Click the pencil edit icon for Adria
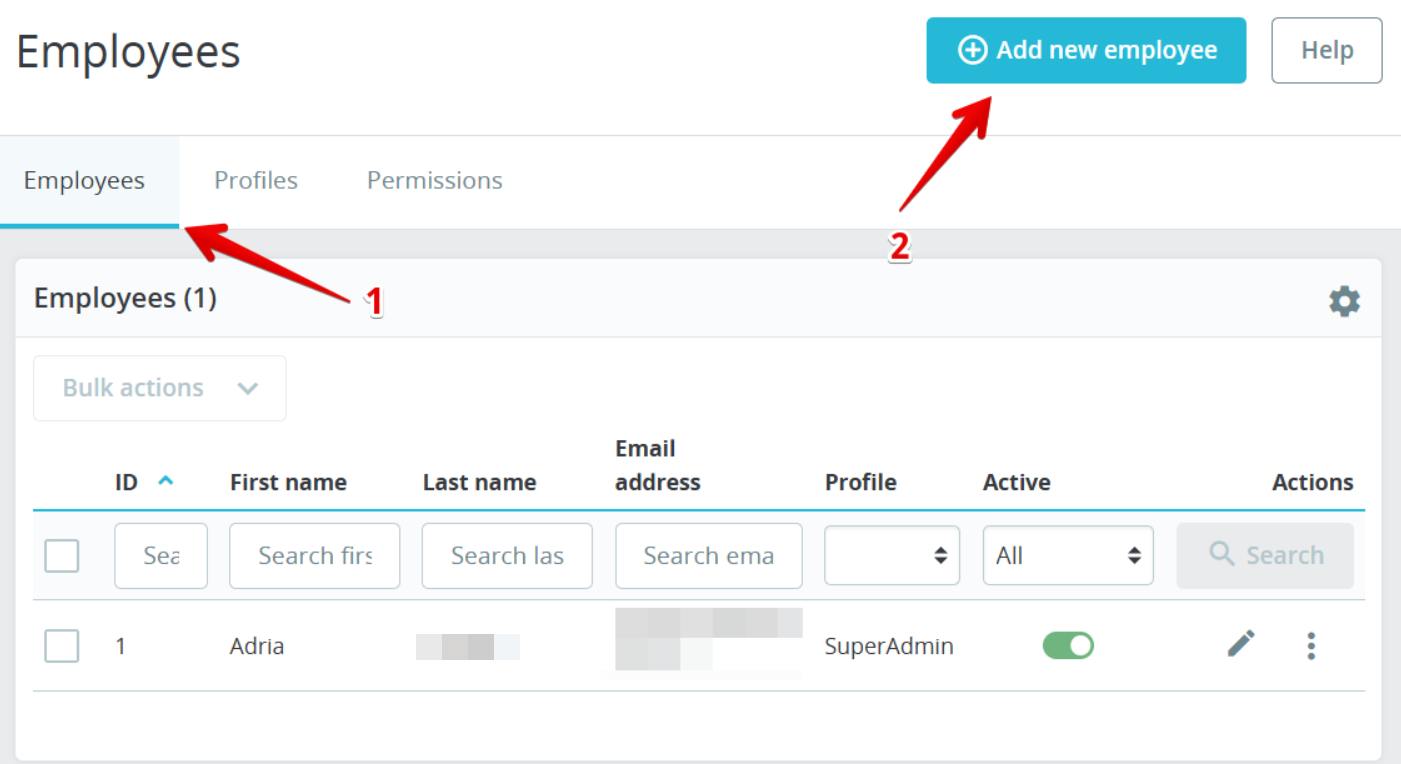The image size is (1401, 764). click(x=1241, y=644)
